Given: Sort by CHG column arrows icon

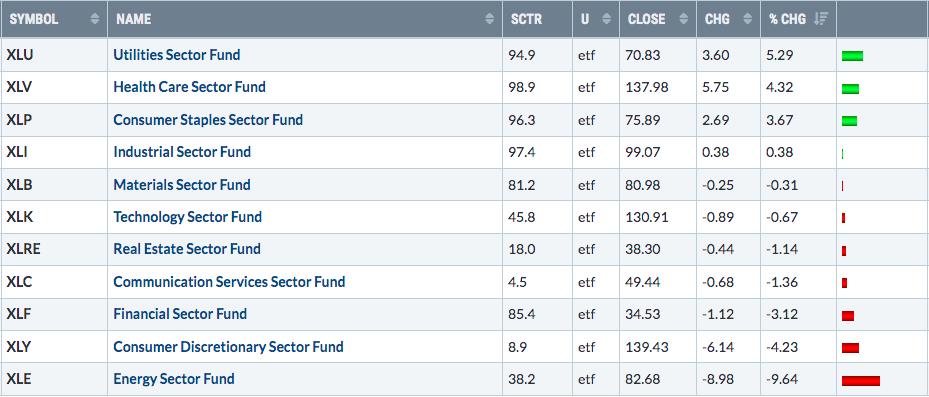Looking at the screenshot, I should [748, 19].
